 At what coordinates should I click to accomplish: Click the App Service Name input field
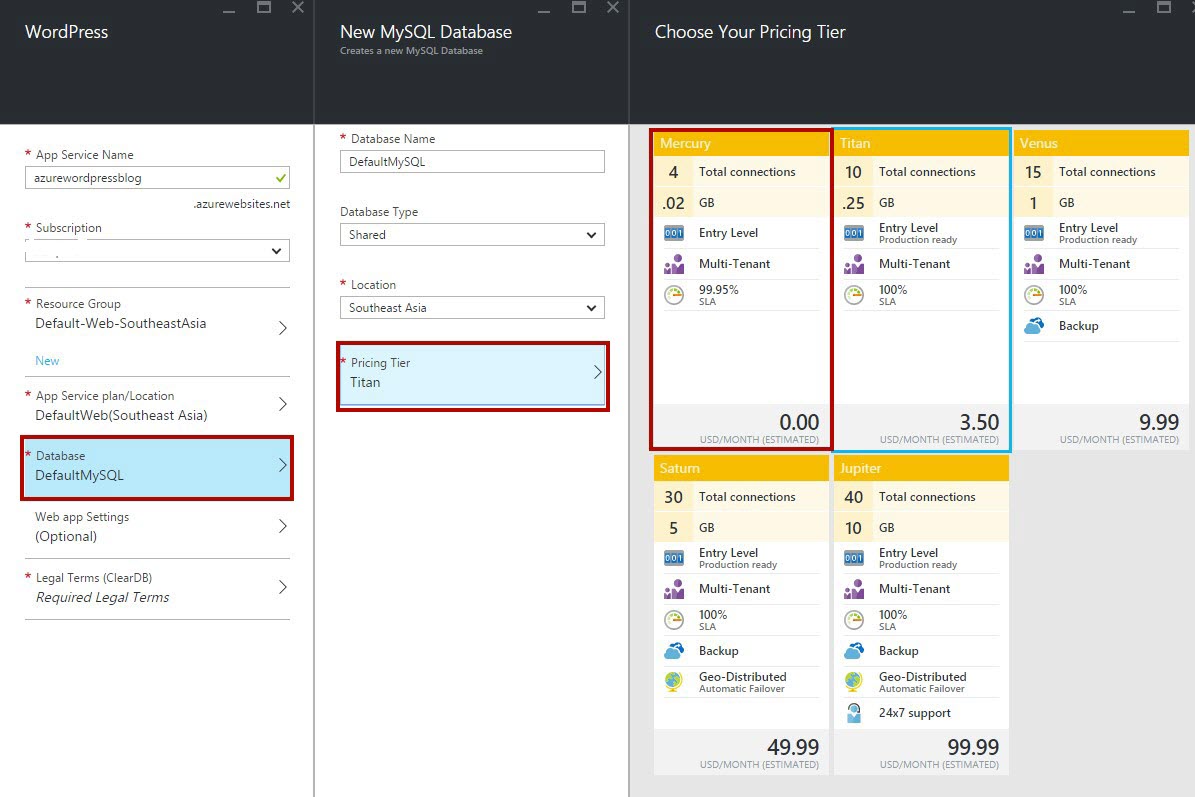click(157, 178)
